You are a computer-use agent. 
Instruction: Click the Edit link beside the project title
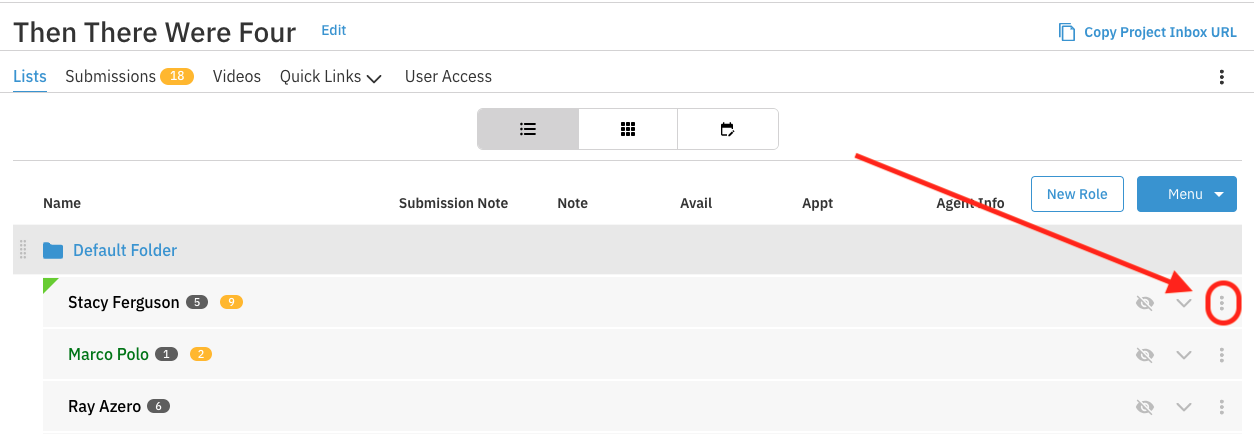pos(333,30)
